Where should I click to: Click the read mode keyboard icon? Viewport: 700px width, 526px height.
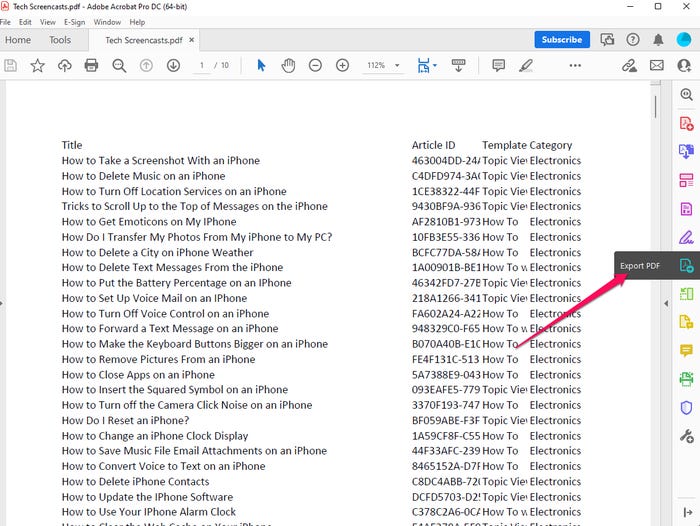tap(458, 65)
